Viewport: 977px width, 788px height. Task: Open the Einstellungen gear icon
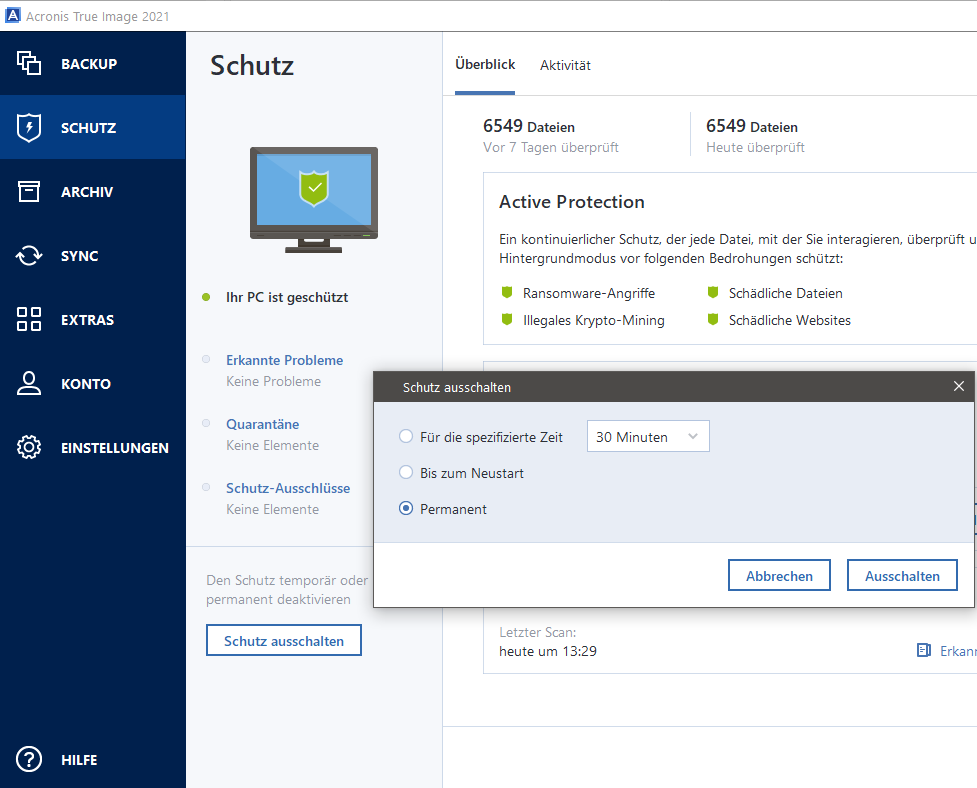pyautogui.click(x=29, y=448)
